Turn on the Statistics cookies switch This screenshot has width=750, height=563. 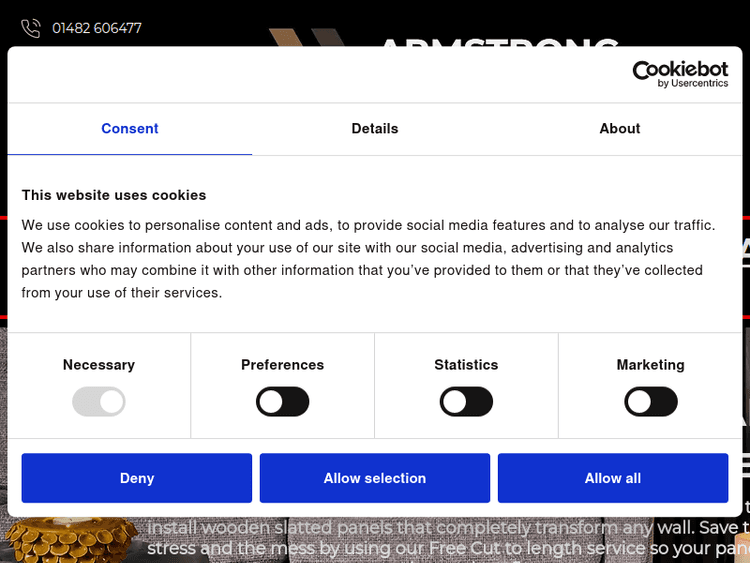466,402
